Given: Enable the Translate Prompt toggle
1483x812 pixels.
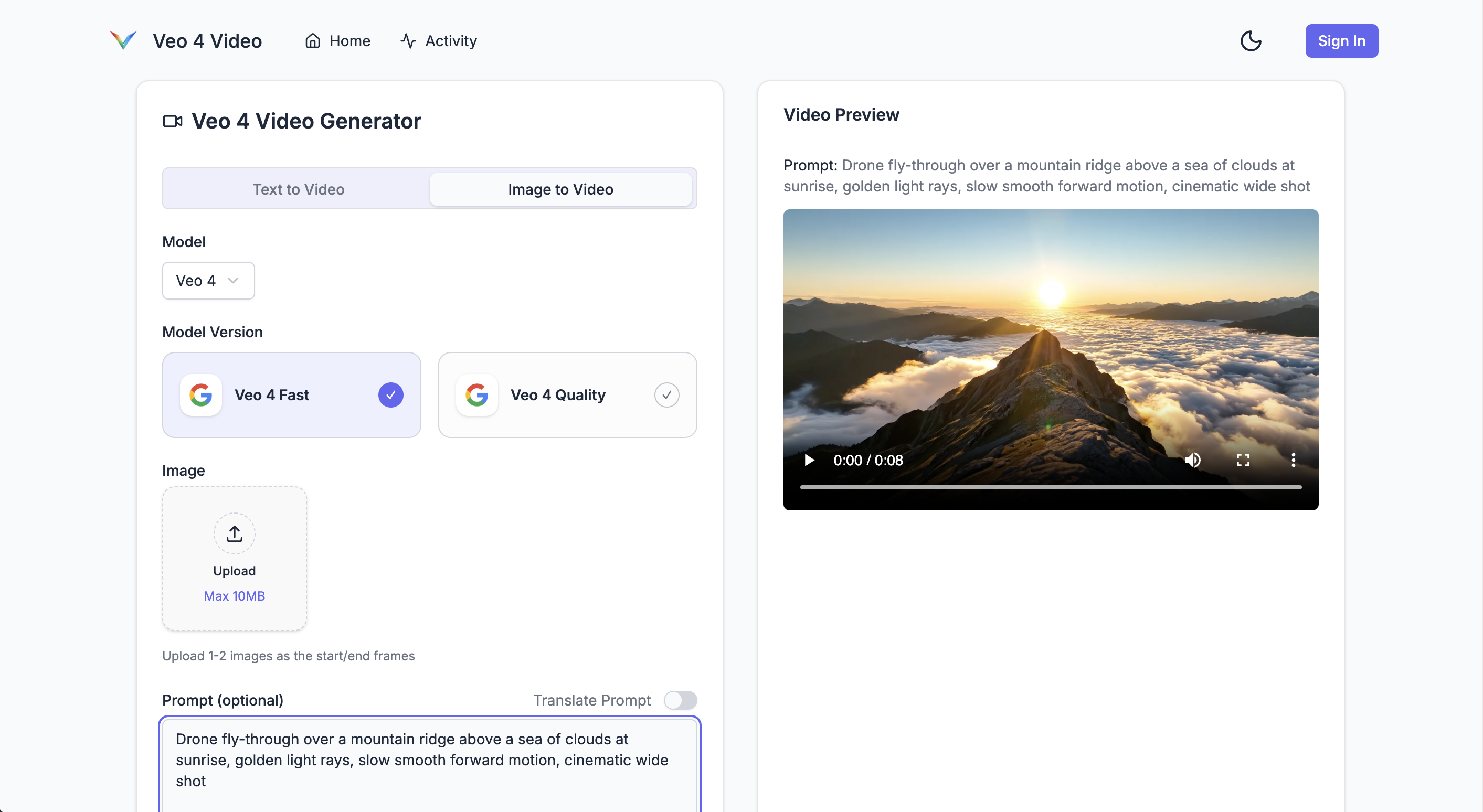Looking at the screenshot, I should tap(681, 700).
